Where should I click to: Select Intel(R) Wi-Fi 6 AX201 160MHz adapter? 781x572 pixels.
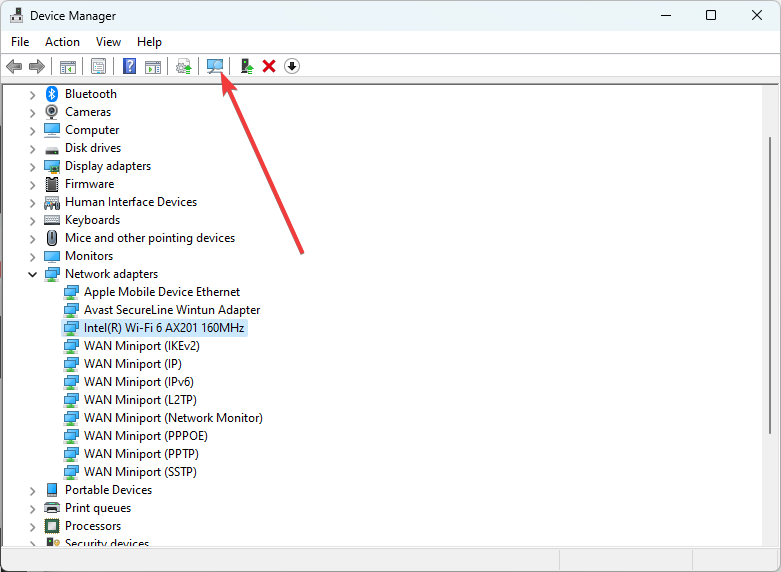pyautogui.click(x=164, y=328)
